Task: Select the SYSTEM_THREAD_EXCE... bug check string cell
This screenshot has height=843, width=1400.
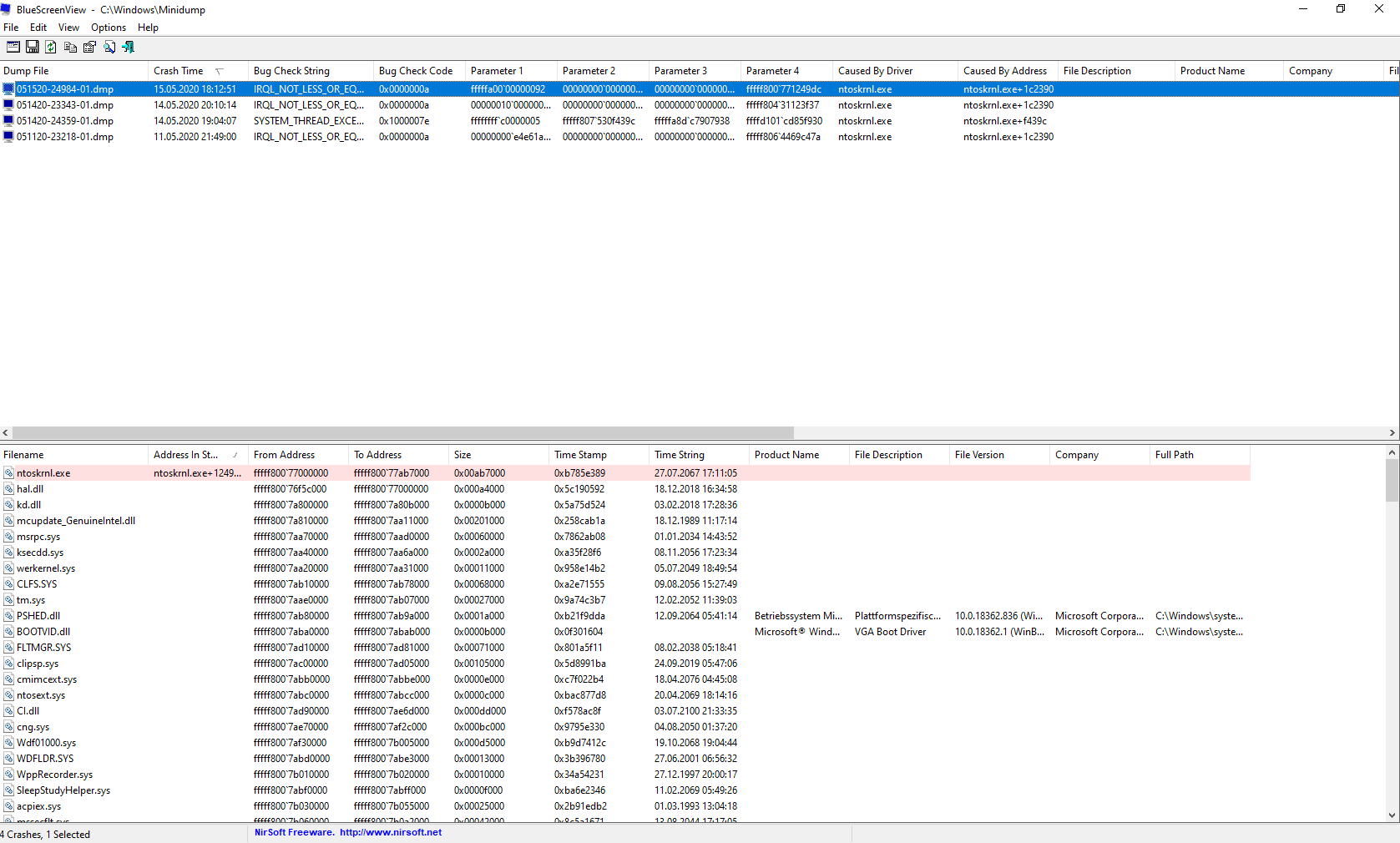Action: pos(309,121)
